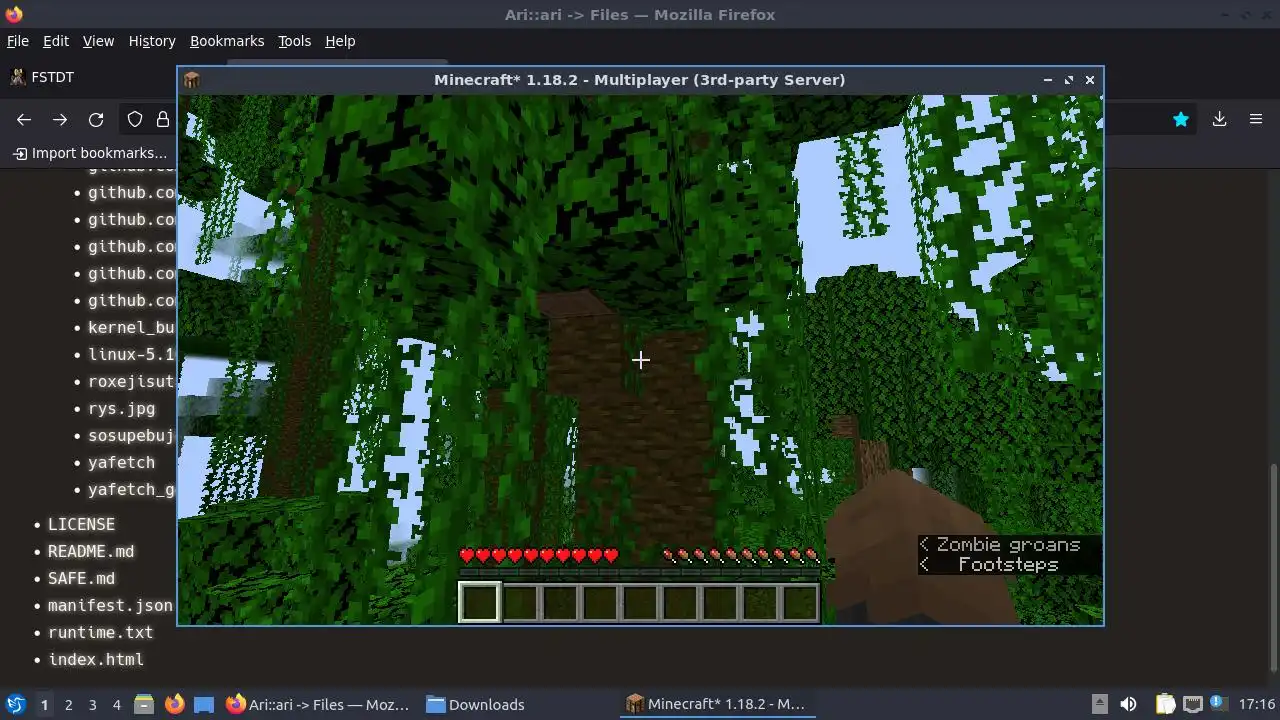Switch to workspace 4 in the panel
This screenshot has width=1280, height=720.
pyautogui.click(x=116, y=704)
